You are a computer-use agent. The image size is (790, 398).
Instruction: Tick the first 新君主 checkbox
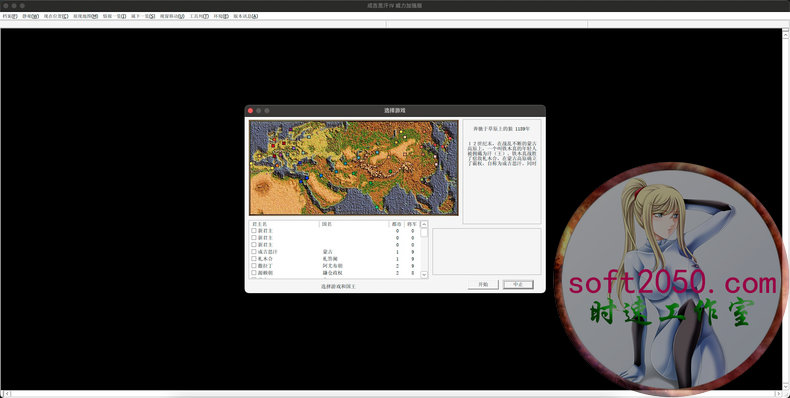254,230
